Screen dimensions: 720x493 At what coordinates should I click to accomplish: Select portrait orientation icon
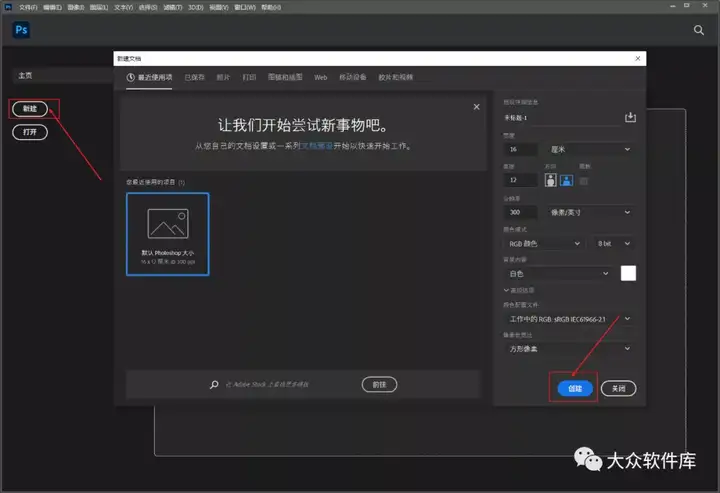click(x=551, y=180)
